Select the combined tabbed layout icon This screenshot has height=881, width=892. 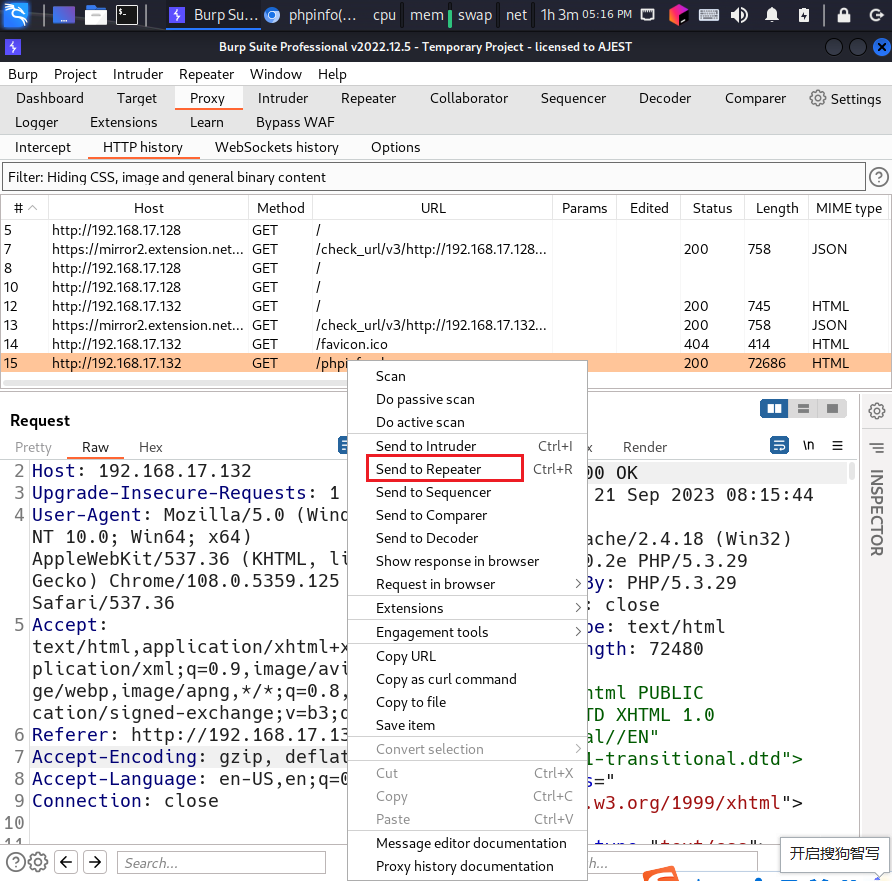click(832, 408)
